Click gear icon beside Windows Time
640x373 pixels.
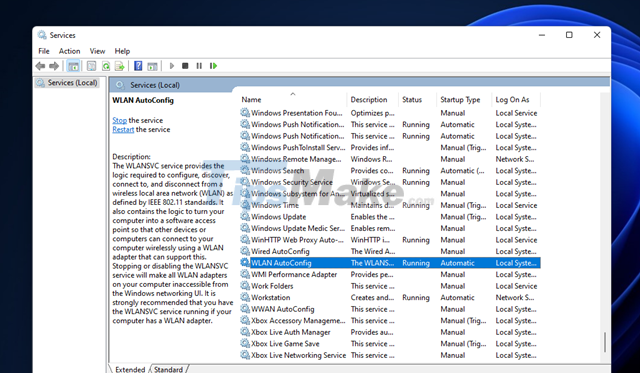pyautogui.click(x=245, y=205)
